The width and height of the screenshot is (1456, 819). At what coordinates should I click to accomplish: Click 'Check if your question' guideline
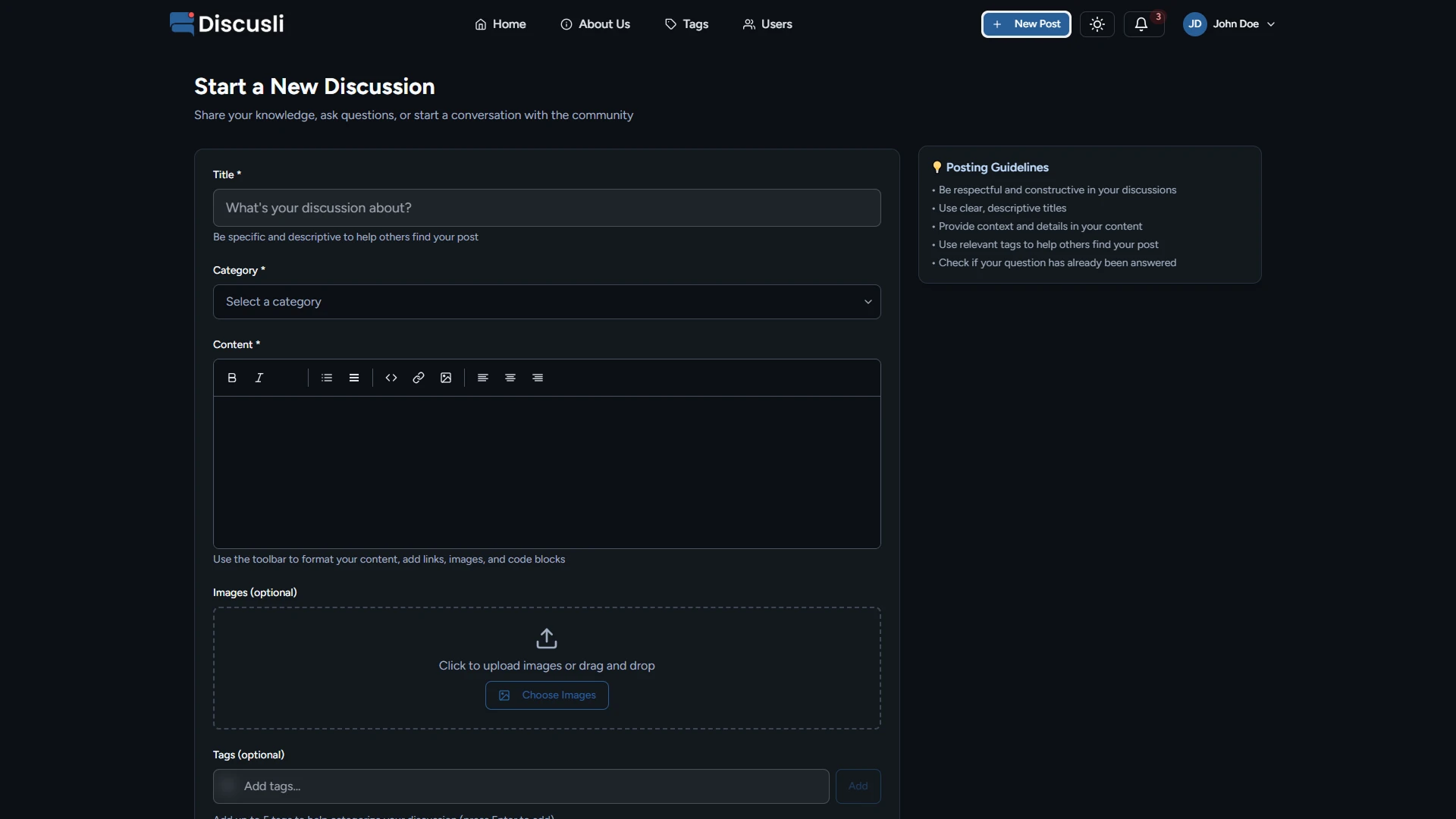(1058, 263)
